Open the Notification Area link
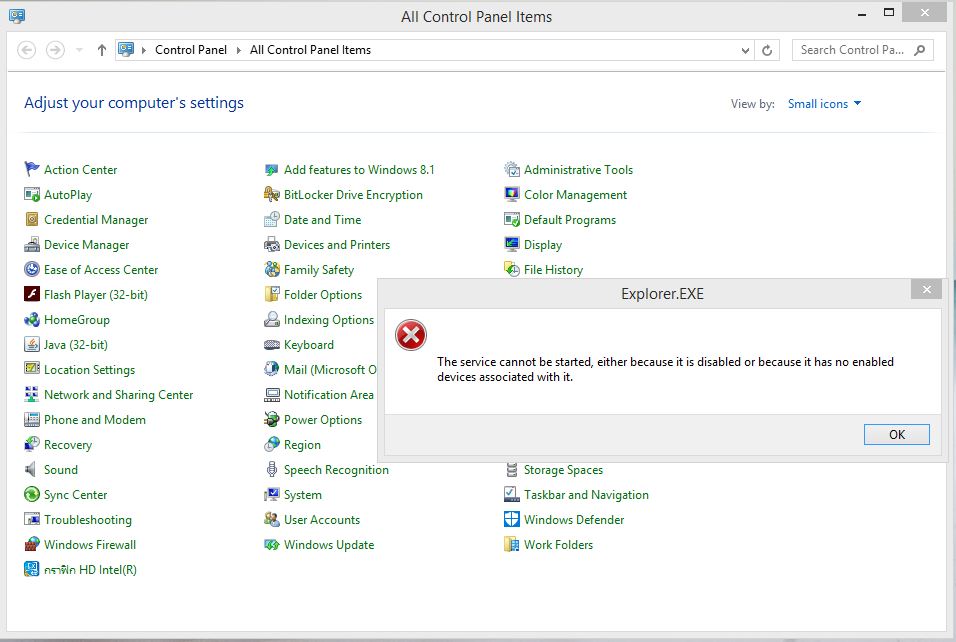The image size is (956, 642). tap(329, 394)
